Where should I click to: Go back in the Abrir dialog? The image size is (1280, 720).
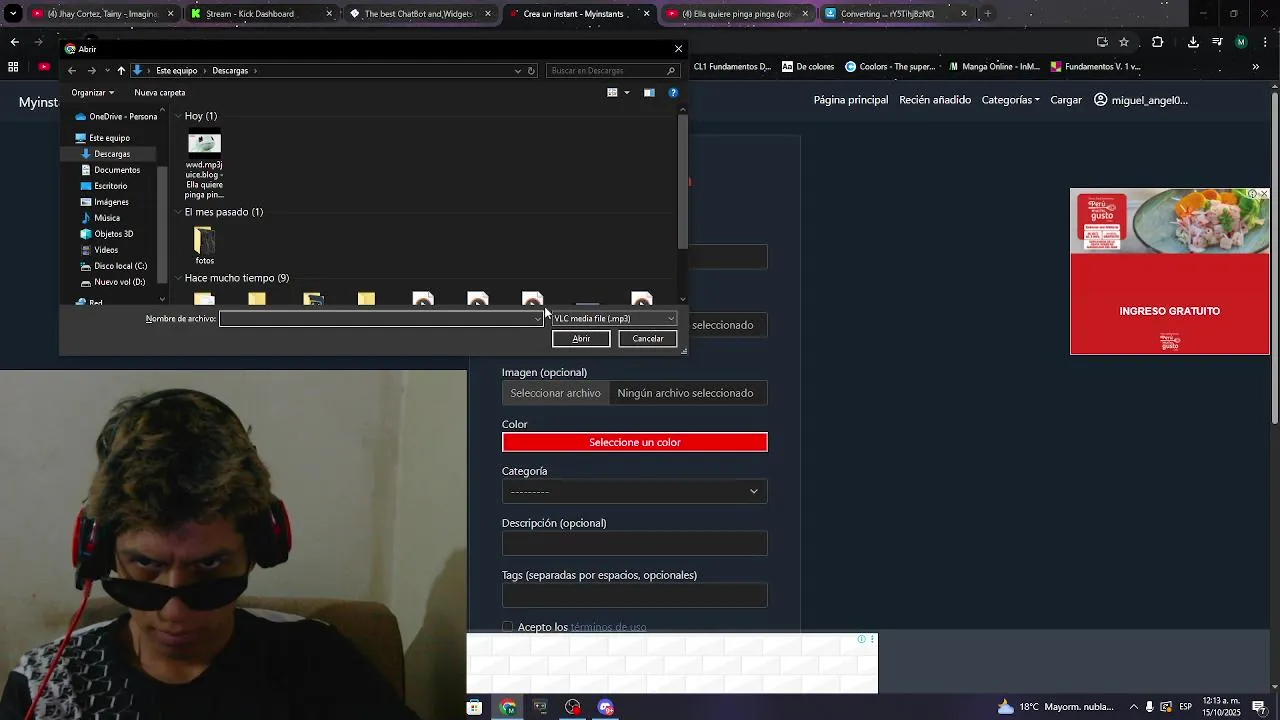click(72, 71)
